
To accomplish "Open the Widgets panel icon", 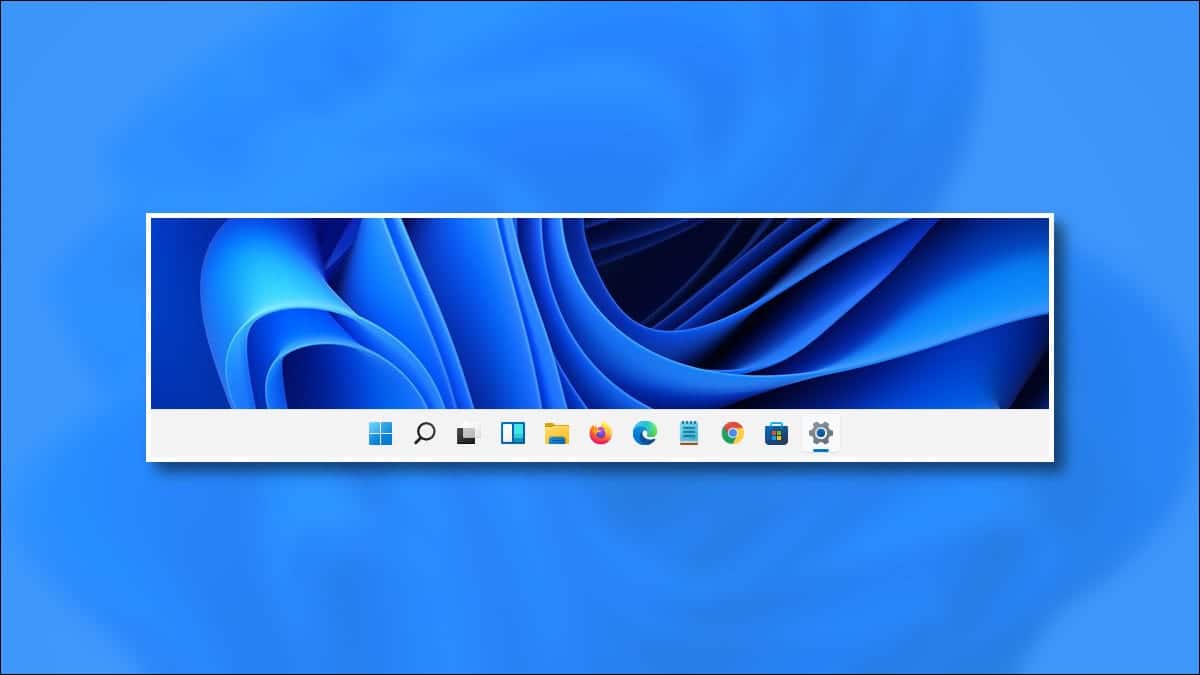I will pyautogui.click(x=513, y=433).
